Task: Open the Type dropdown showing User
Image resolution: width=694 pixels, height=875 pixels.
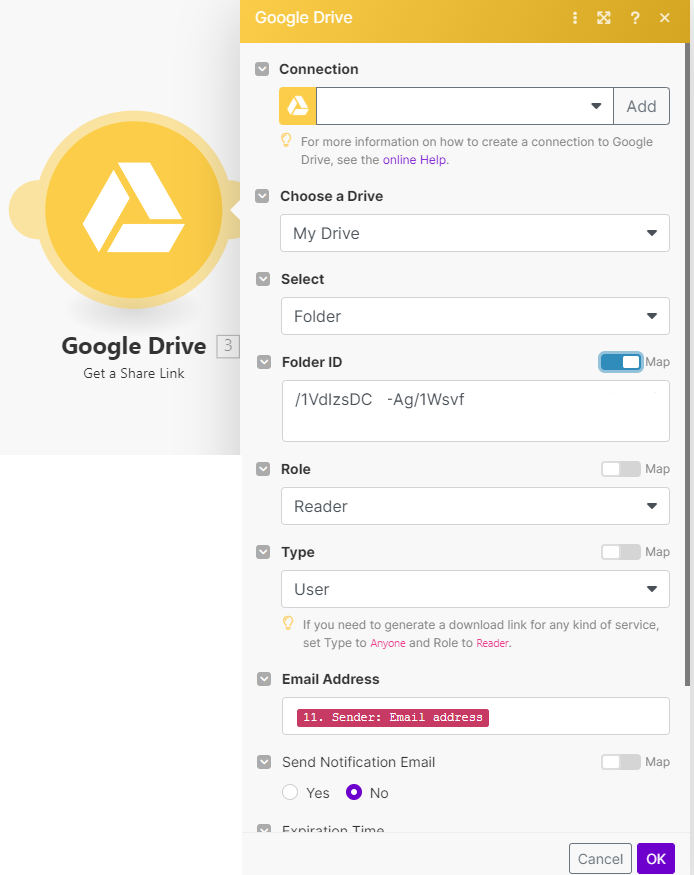Action: coord(475,589)
